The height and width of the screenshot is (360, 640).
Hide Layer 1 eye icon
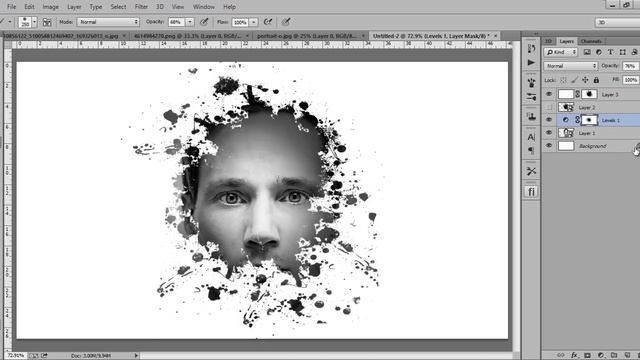click(549, 133)
